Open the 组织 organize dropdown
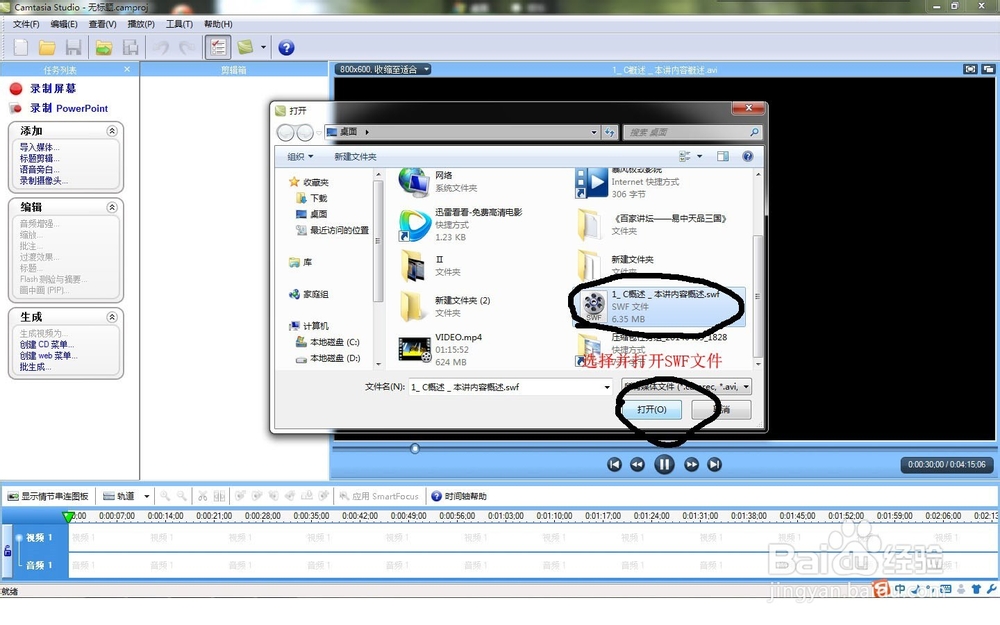Image resolution: width=1000 pixels, height=625 pixels. point(300,156)
